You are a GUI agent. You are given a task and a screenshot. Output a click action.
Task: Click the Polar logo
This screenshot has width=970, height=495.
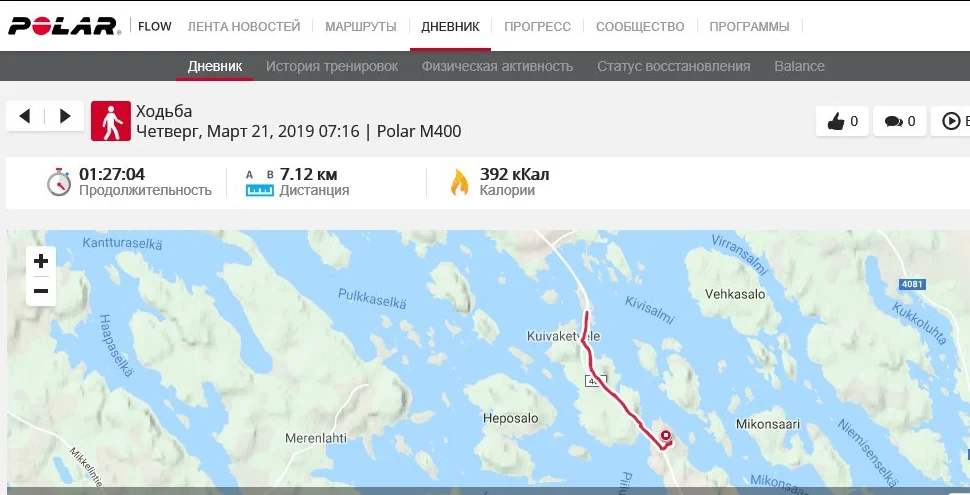pos(64,26)
